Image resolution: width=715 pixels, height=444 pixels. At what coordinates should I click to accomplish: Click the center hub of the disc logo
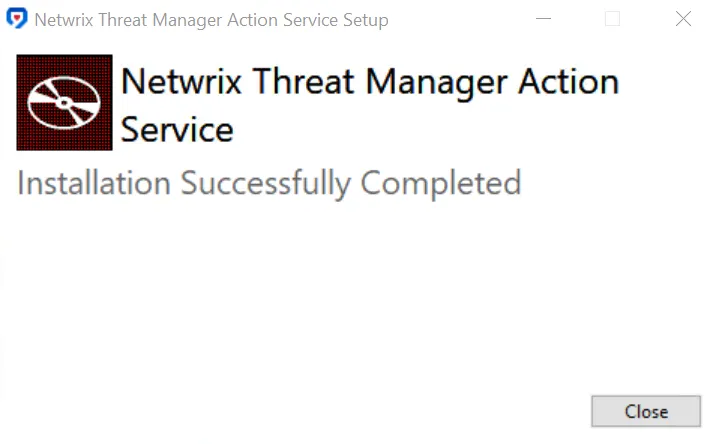point(64,103)
